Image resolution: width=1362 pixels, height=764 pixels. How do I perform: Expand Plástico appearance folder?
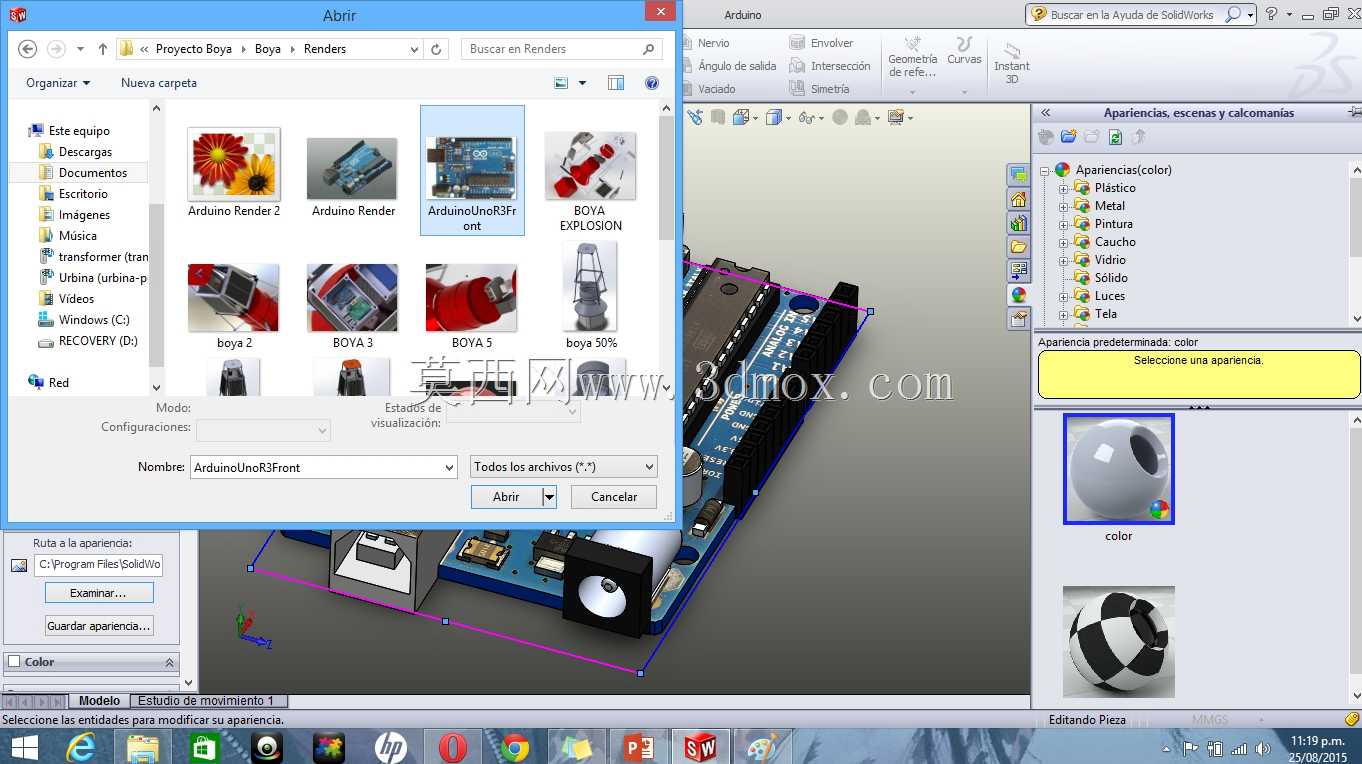pos(1064,188)
